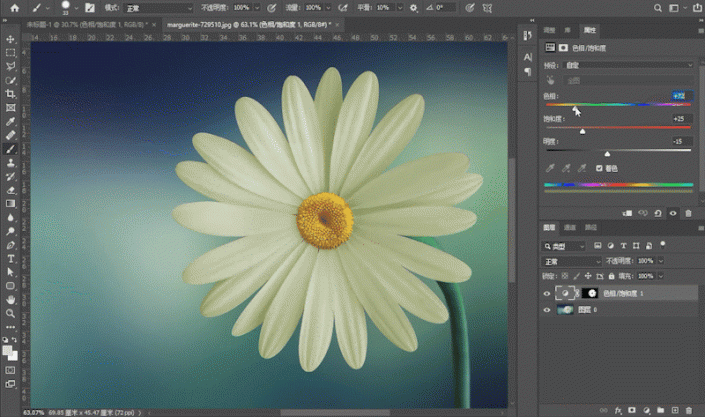Click the 饱和度 saturation slider handle
The width and height of the screenshot is (705, 417).
point(582,131)
